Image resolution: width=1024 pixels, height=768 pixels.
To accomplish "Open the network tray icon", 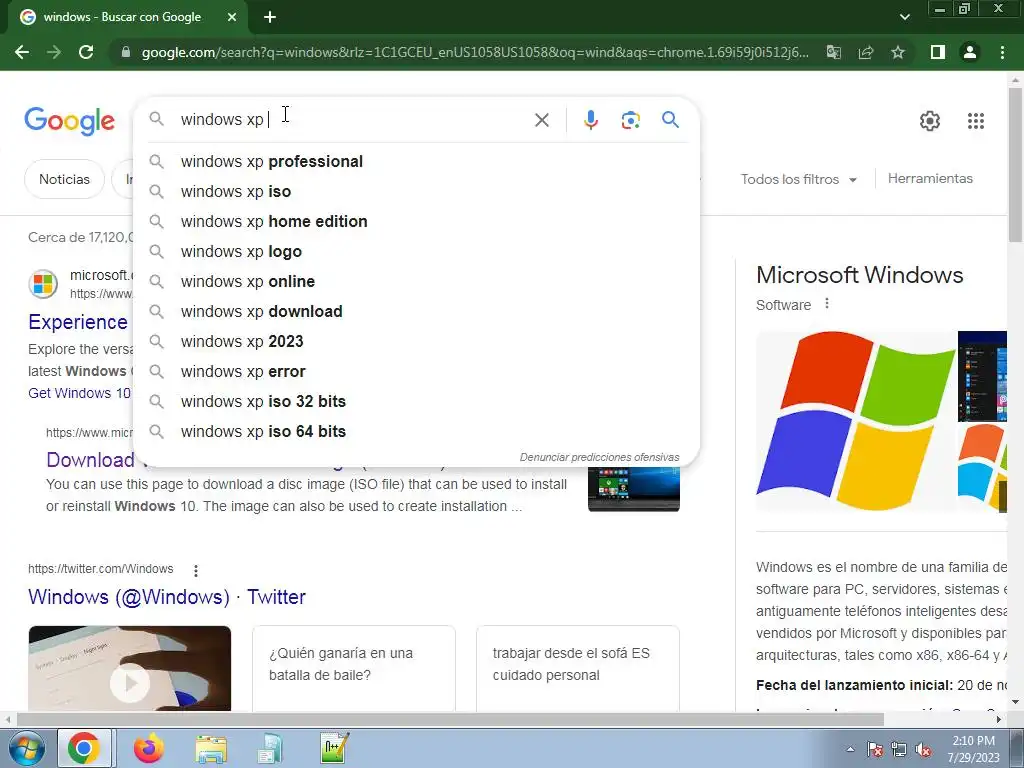I will click(x=899, y=750).
